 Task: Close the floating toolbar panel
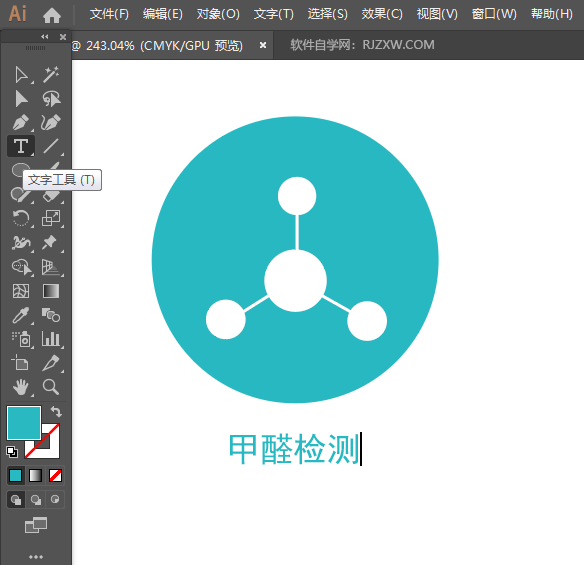[63, 37]
